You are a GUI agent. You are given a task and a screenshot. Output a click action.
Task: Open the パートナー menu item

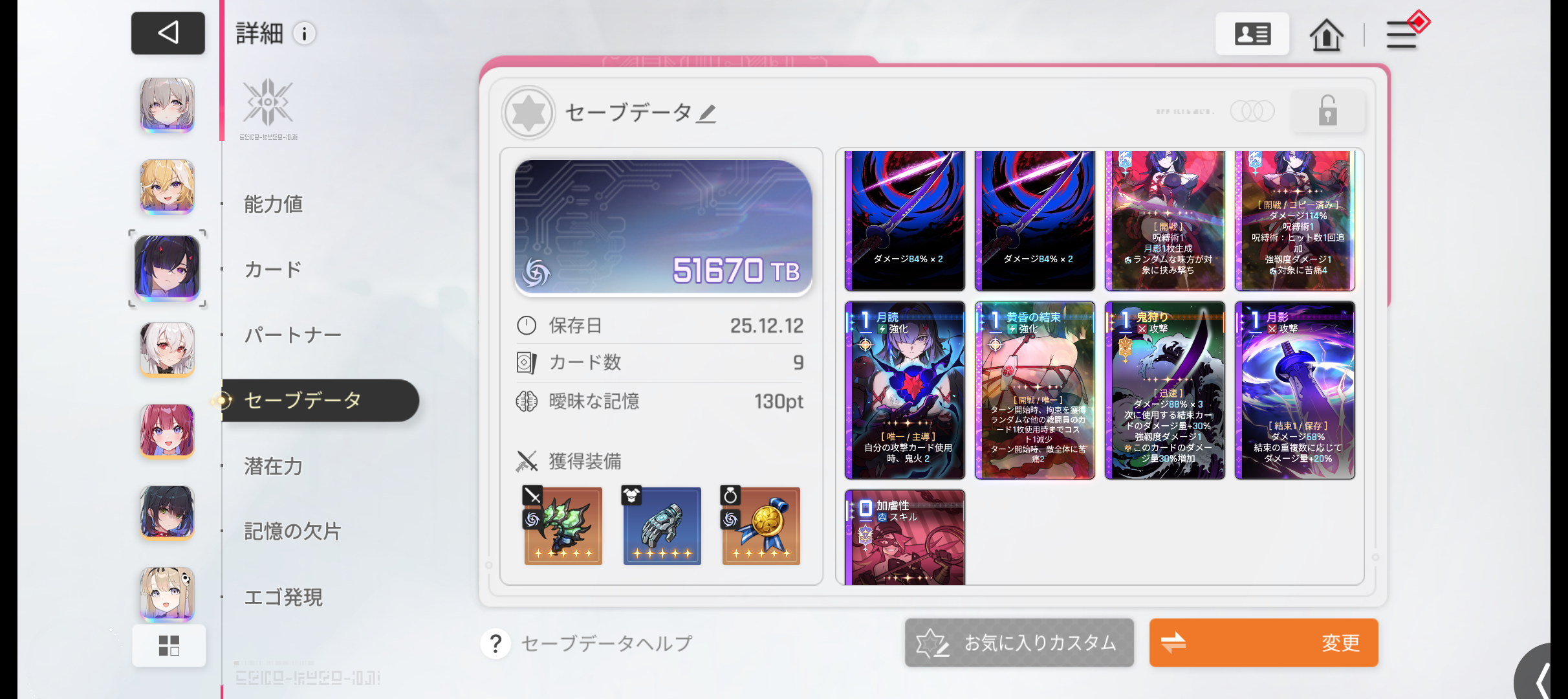pyautogui.click(x=292, y=335)
